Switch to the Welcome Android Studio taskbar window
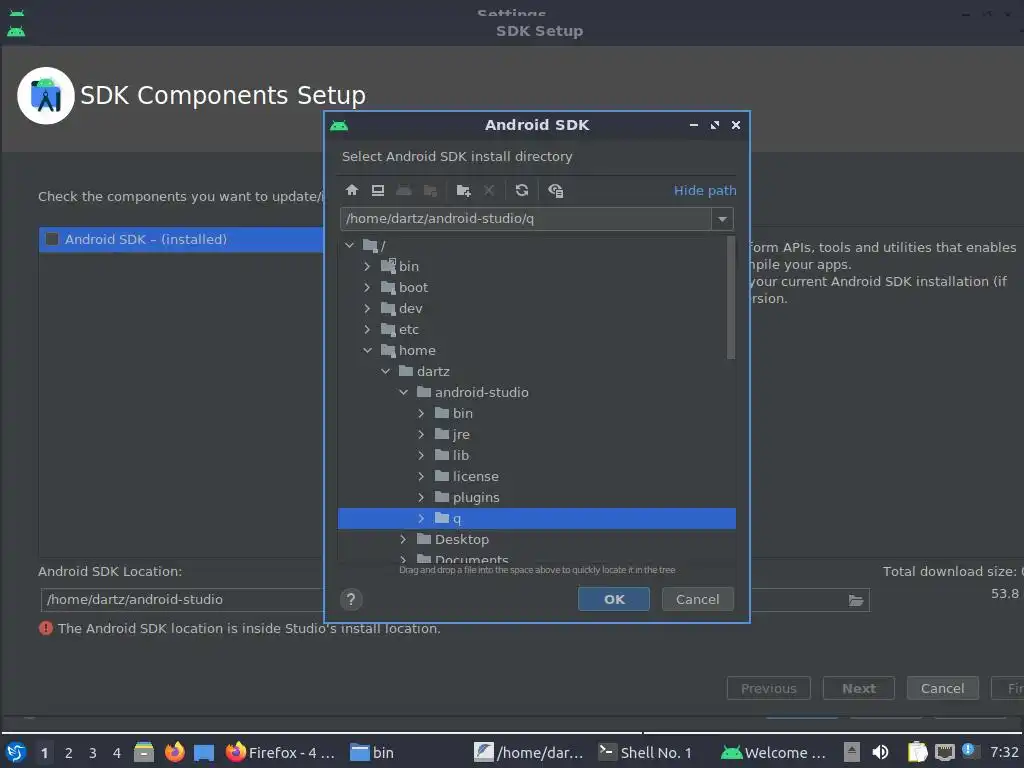The width and height of the screenshot is (1024, 768). pyautogui.click(x=773, y=752)
